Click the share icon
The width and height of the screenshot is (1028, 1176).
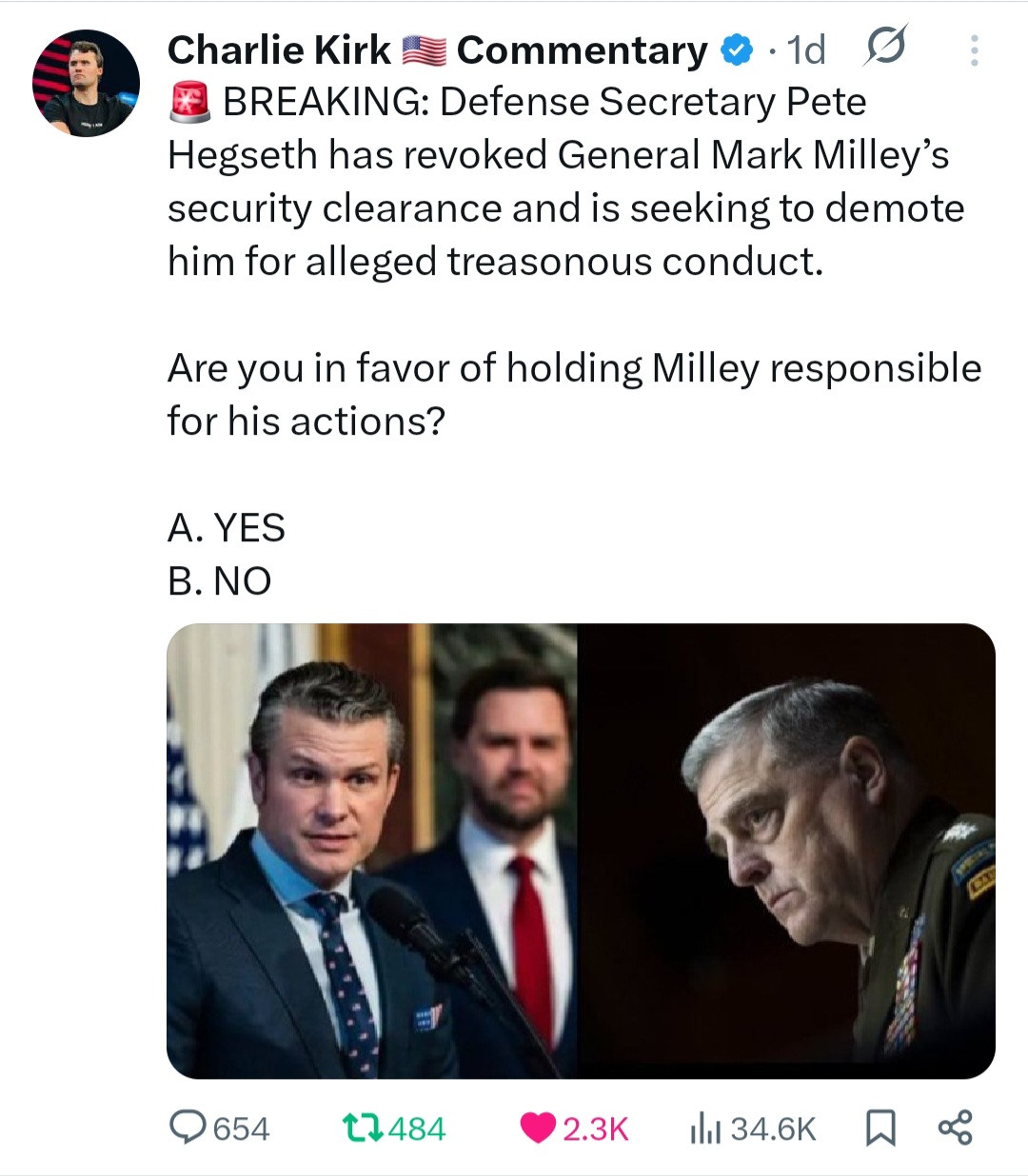point(955,1127)
